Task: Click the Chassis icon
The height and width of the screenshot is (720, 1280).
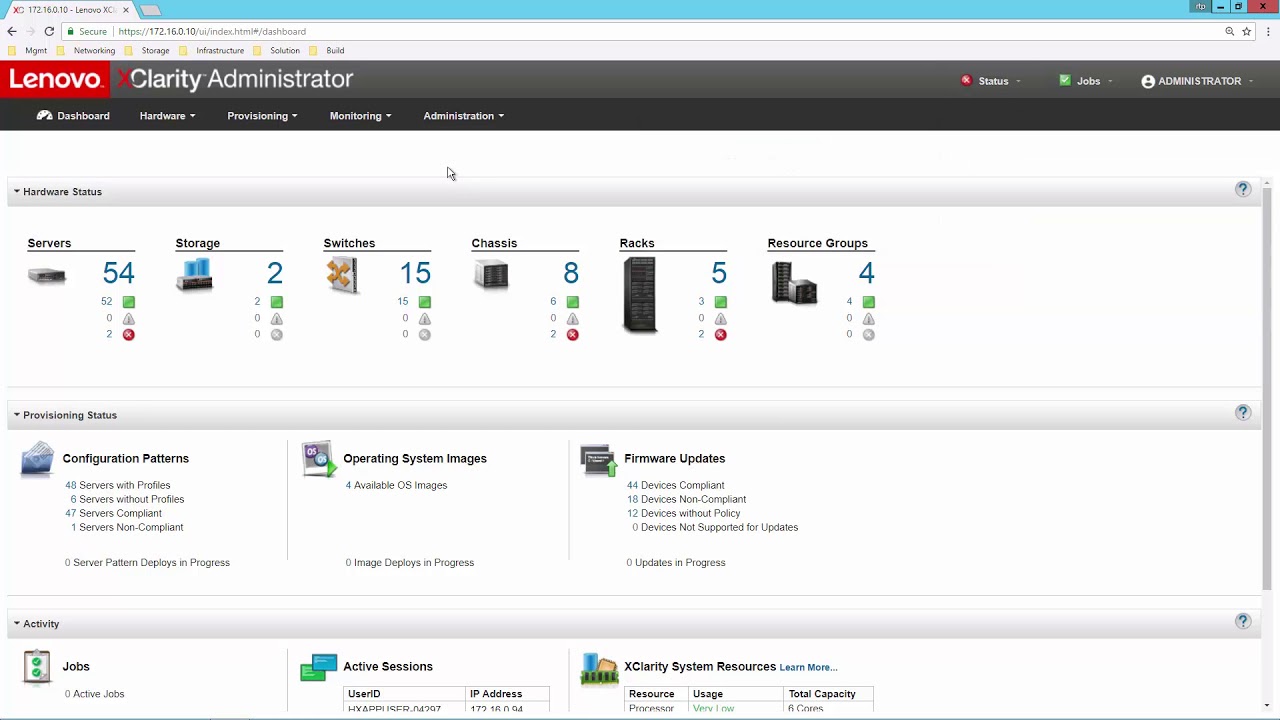Action: click(491, 275)
